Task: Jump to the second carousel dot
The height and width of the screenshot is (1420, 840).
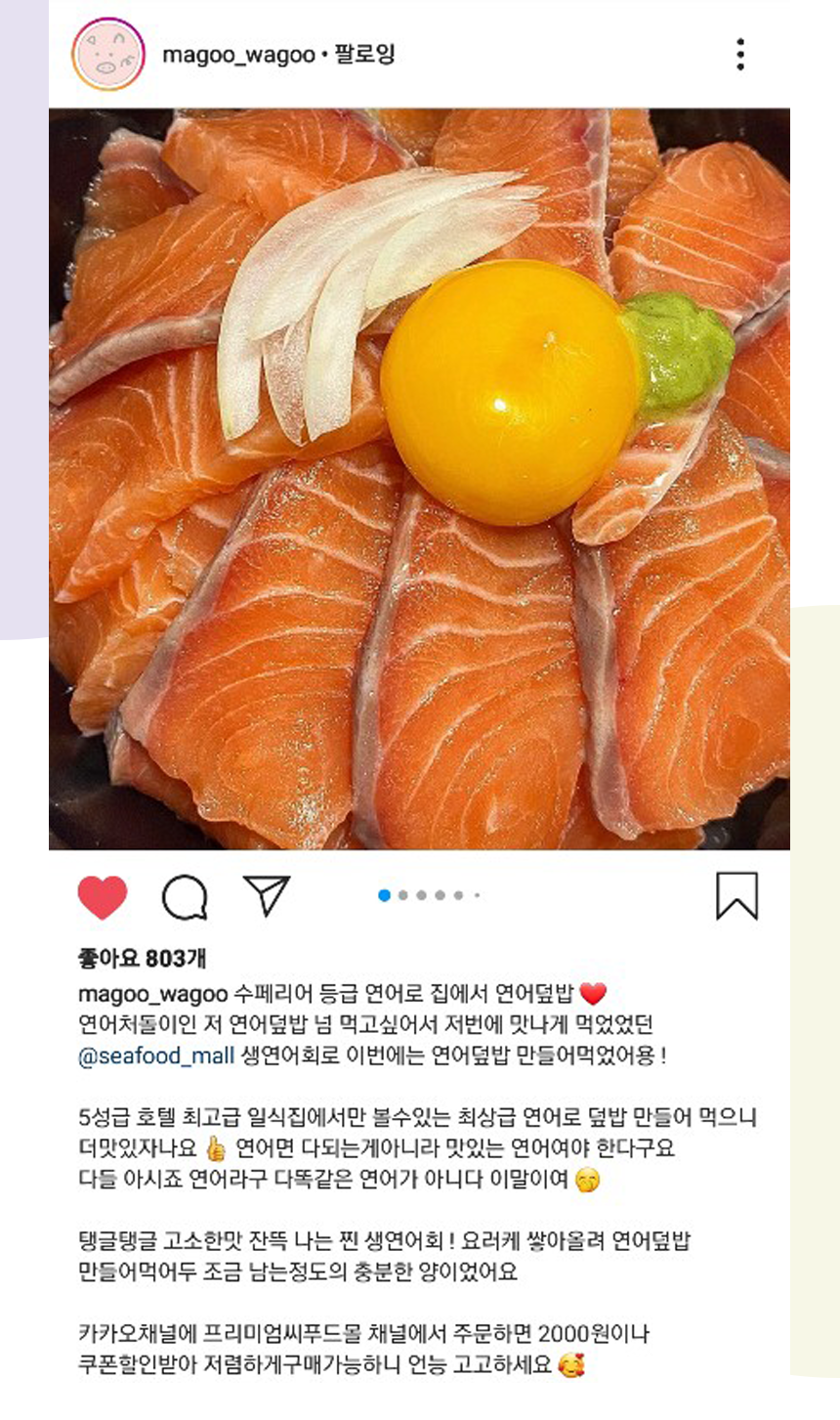Action: point(402,895)
